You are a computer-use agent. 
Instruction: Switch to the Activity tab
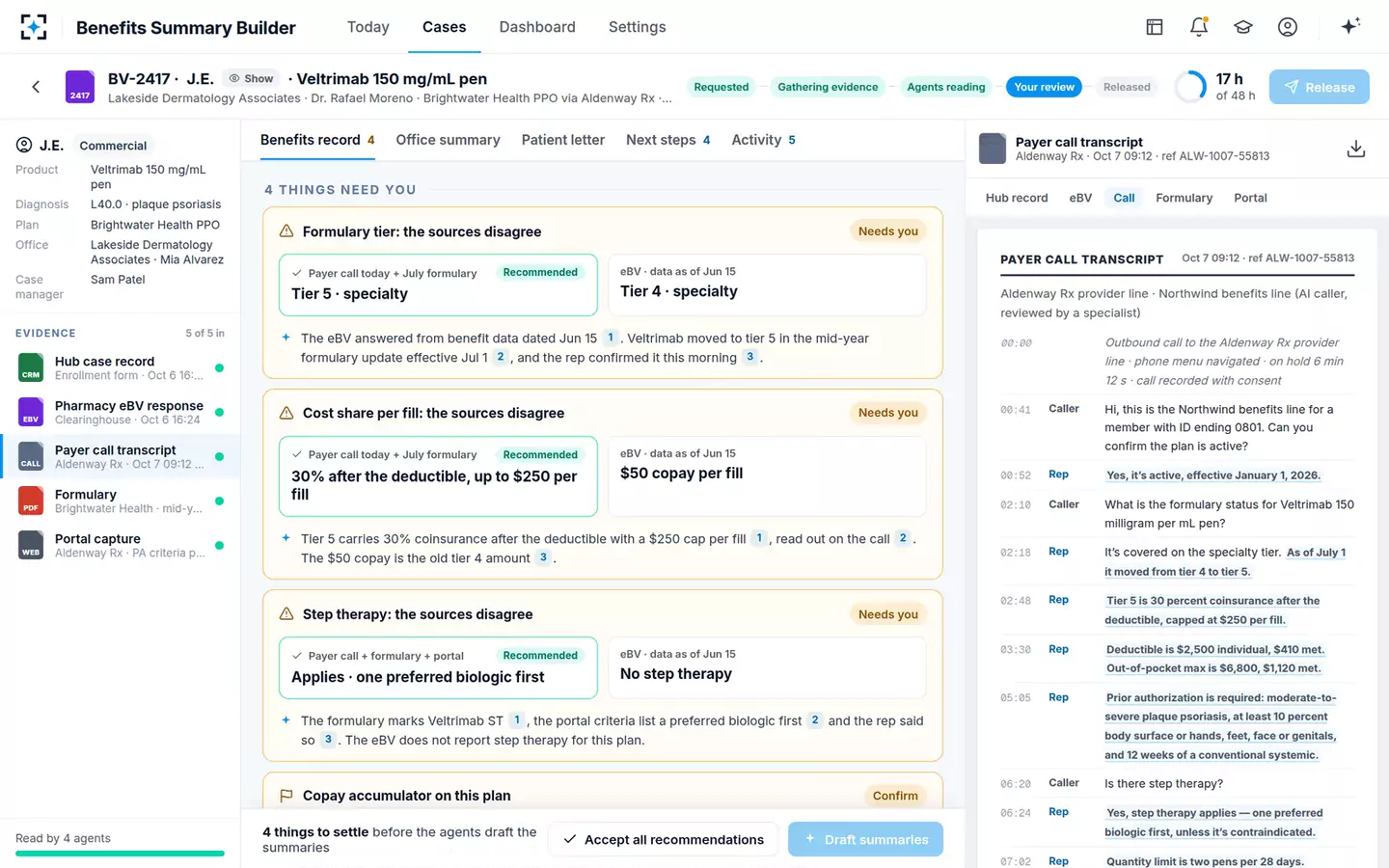click(763, 140)
